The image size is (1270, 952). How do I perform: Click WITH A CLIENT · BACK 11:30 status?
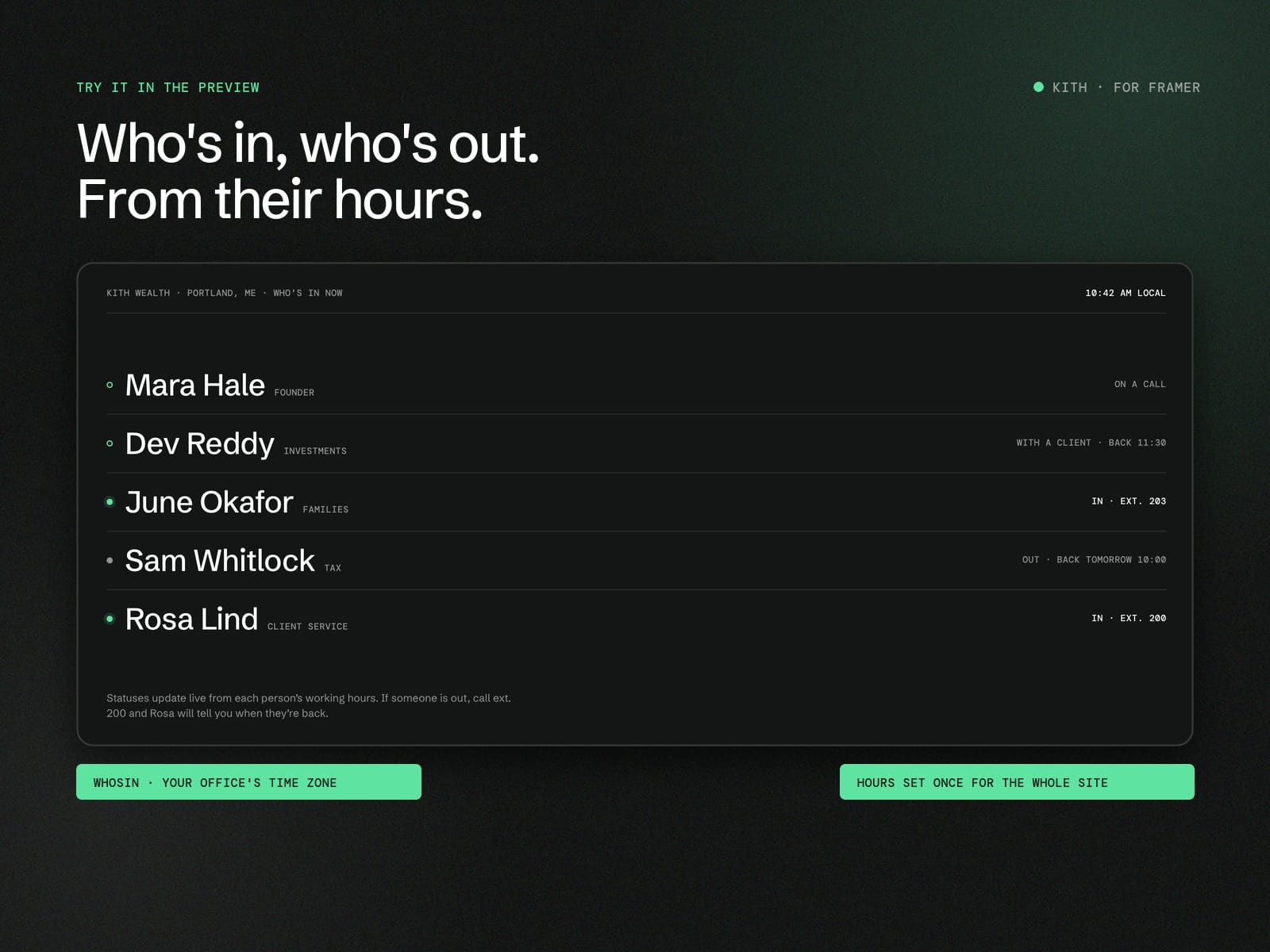(x=1091, y=443)
